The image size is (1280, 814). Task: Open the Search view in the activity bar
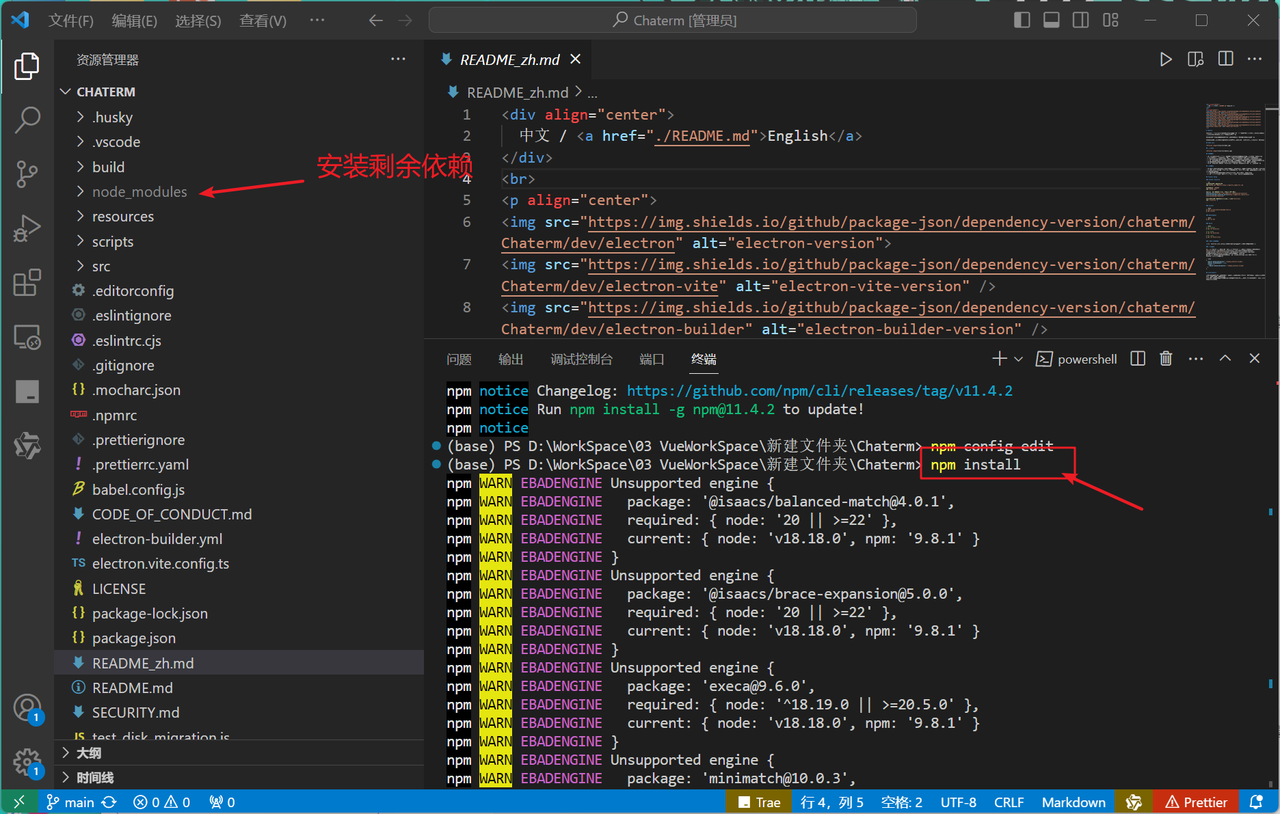[27, 120]
